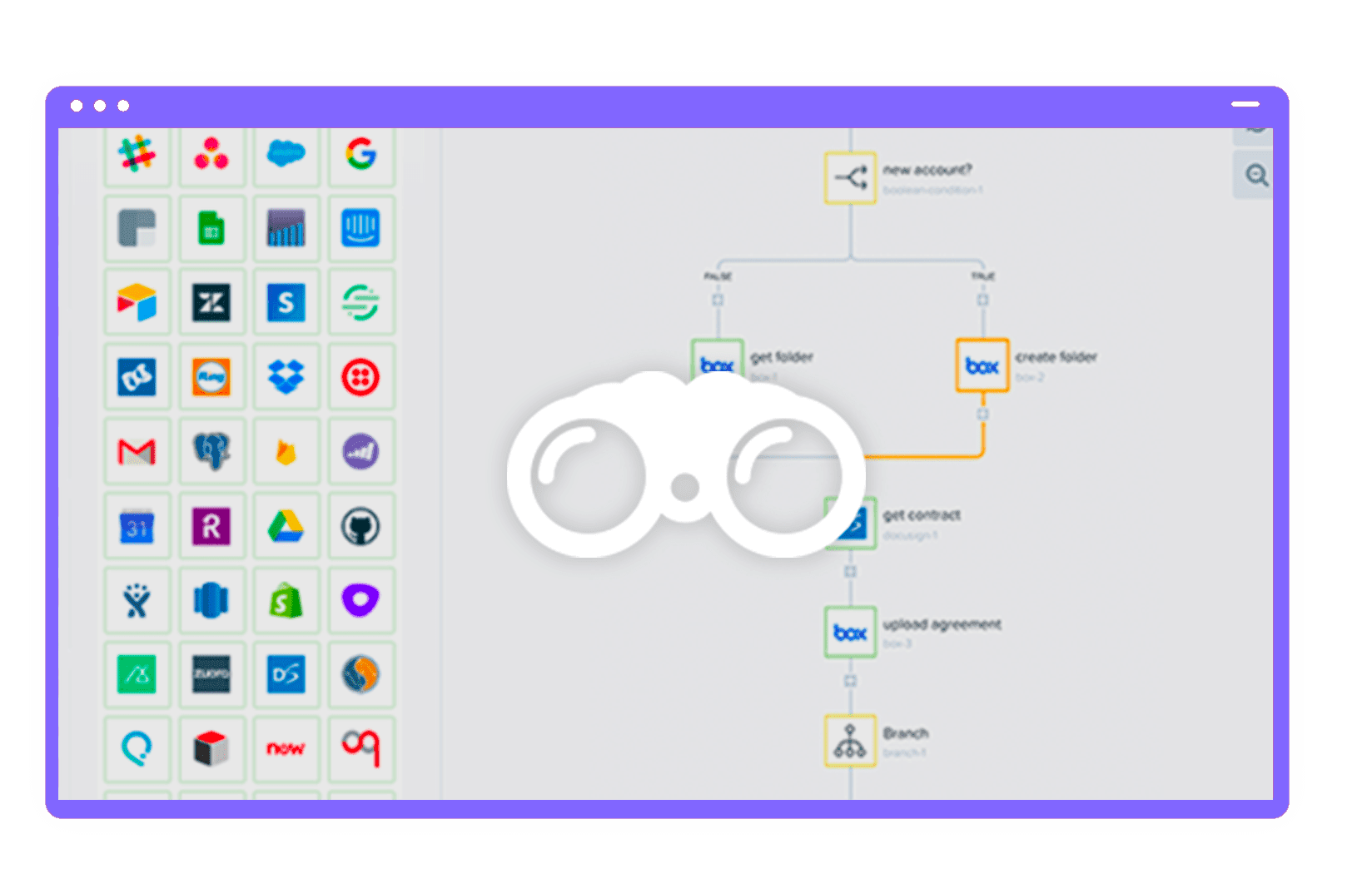Image resolution: width=1372 pixels, height=869 pixels.
Task: Choose the Gmail connector
Action: coord(137,452)
